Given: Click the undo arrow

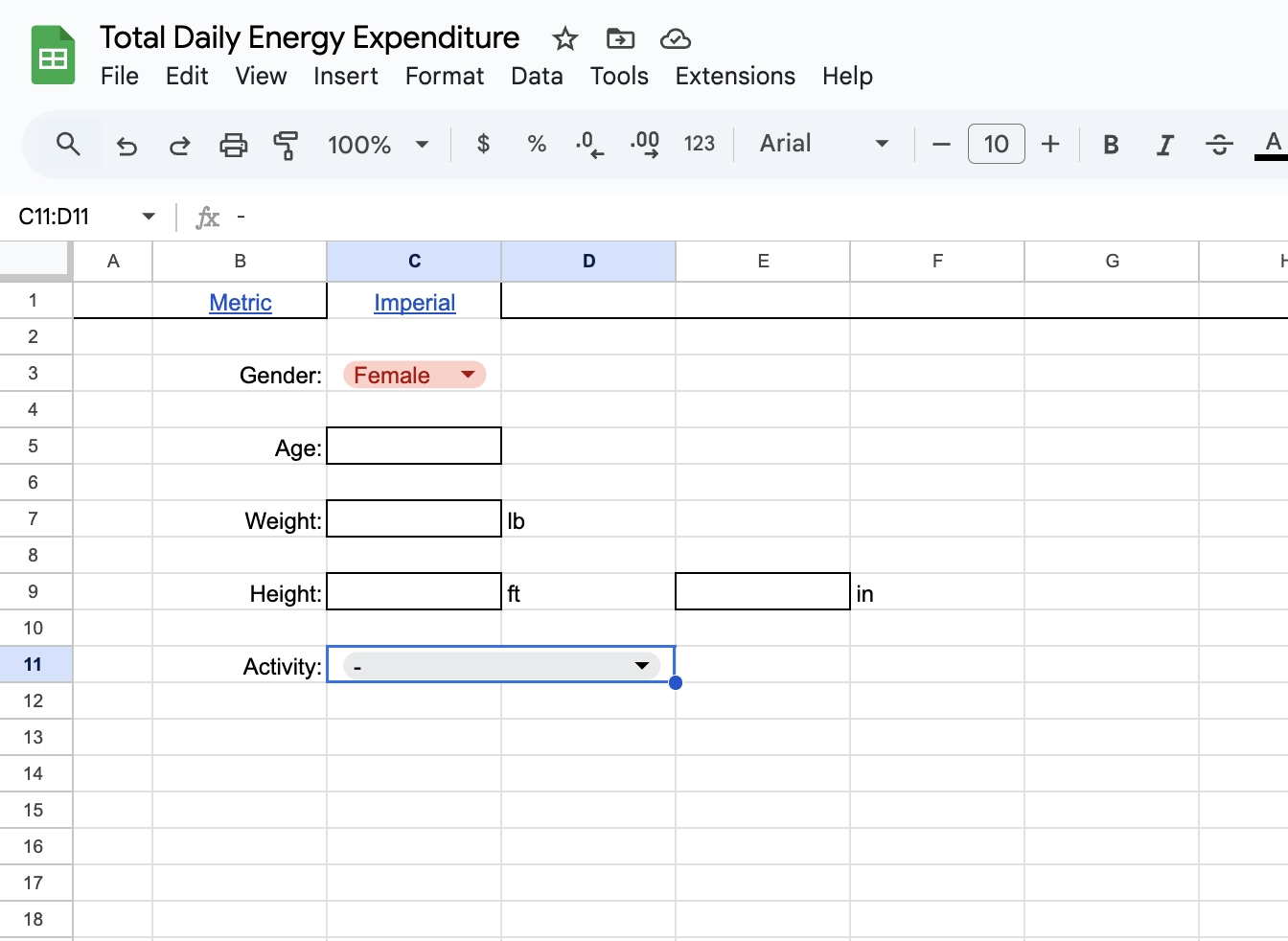Looking at the screenshot, I should (x=126, y=145).
